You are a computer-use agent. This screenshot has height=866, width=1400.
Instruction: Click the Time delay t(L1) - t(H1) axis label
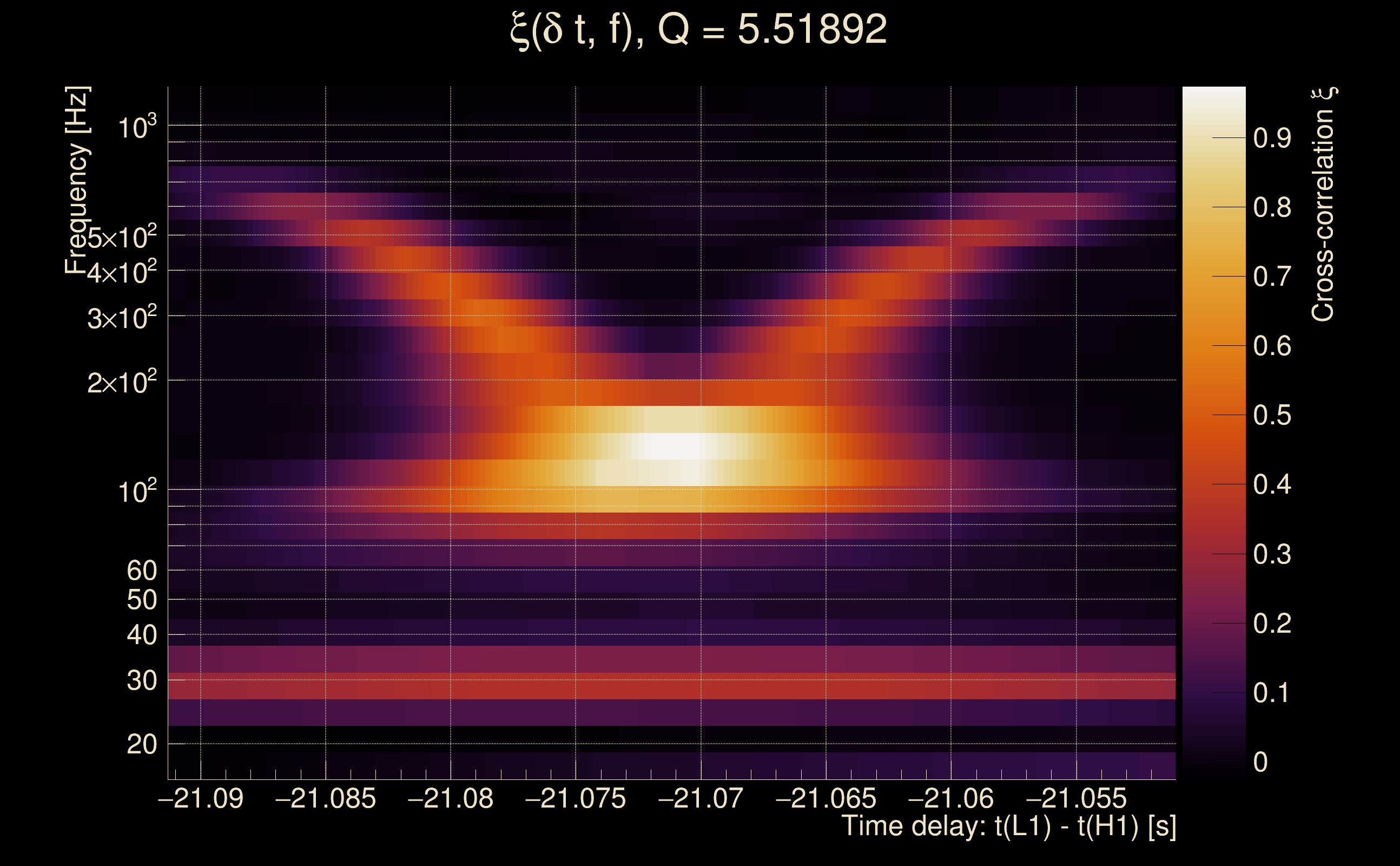coord(1008,826)
